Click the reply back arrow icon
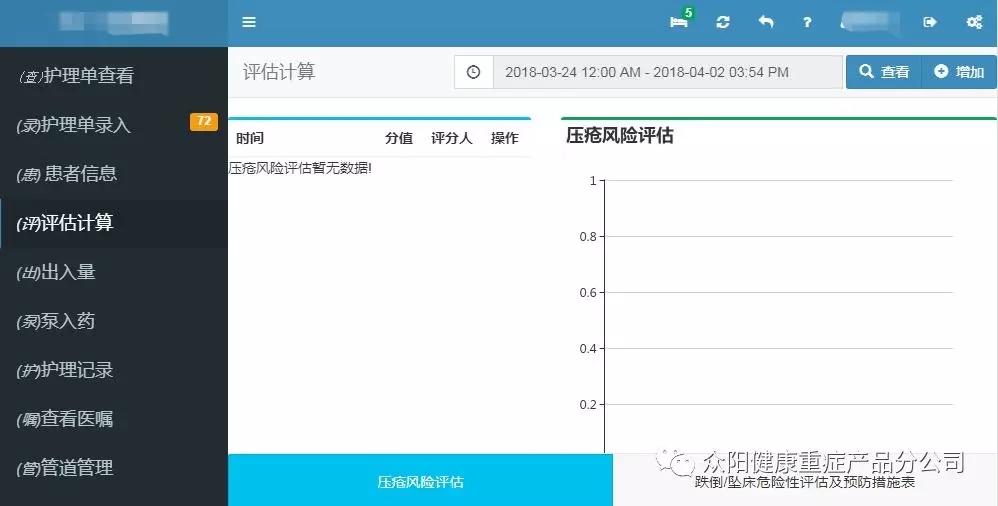Screen dimensions: 998x506 pos(766,22)
